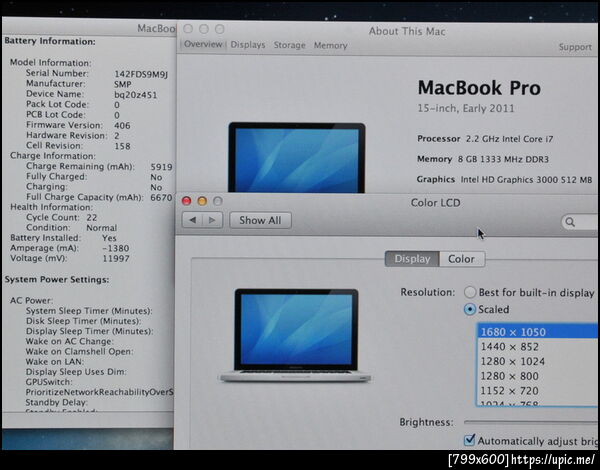
Task: Select the Scaled resolution radio button
Action: pos(470,309)
